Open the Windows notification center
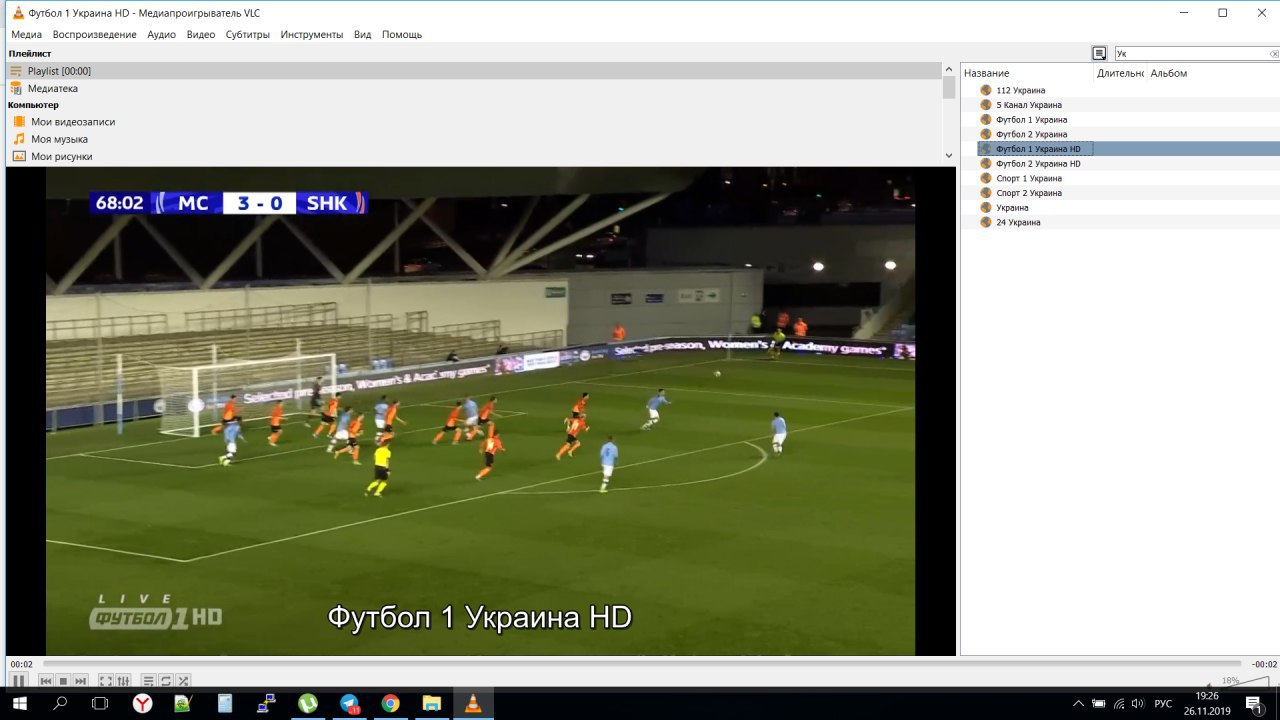The height and width of the screenshot is (720, 1280). [1254, 704]
